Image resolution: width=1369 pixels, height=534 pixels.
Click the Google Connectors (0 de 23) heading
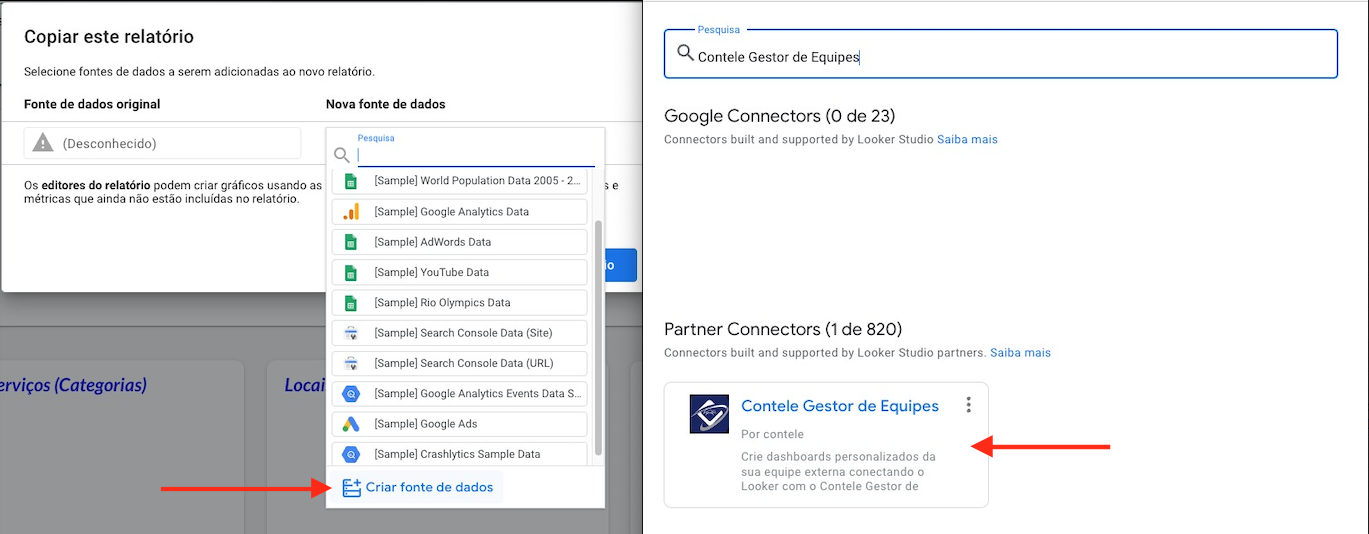(x=780, y=116)
